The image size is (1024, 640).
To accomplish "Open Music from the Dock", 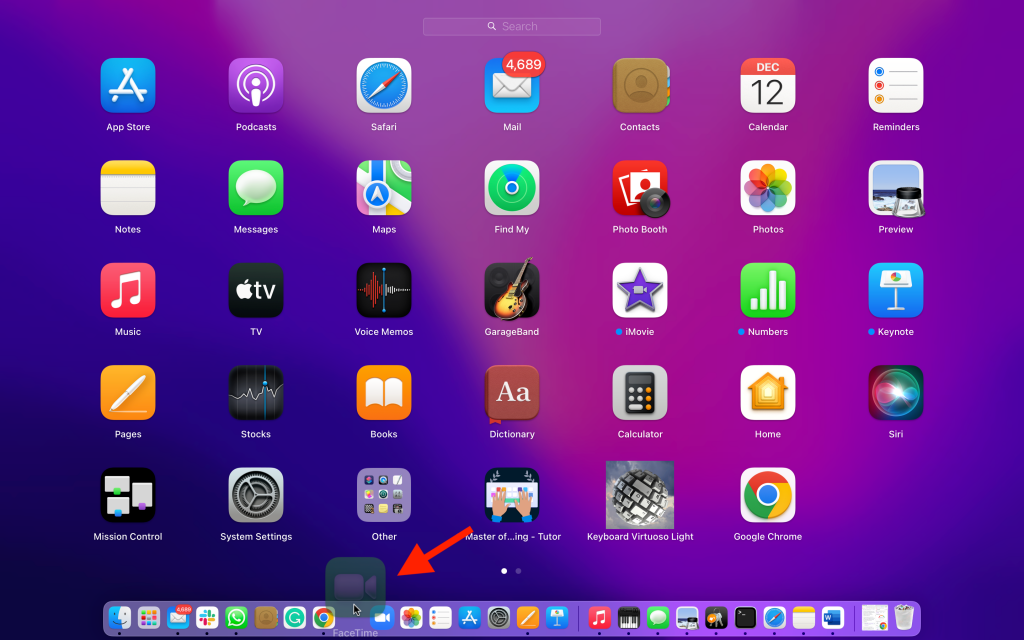I will 600,617.
